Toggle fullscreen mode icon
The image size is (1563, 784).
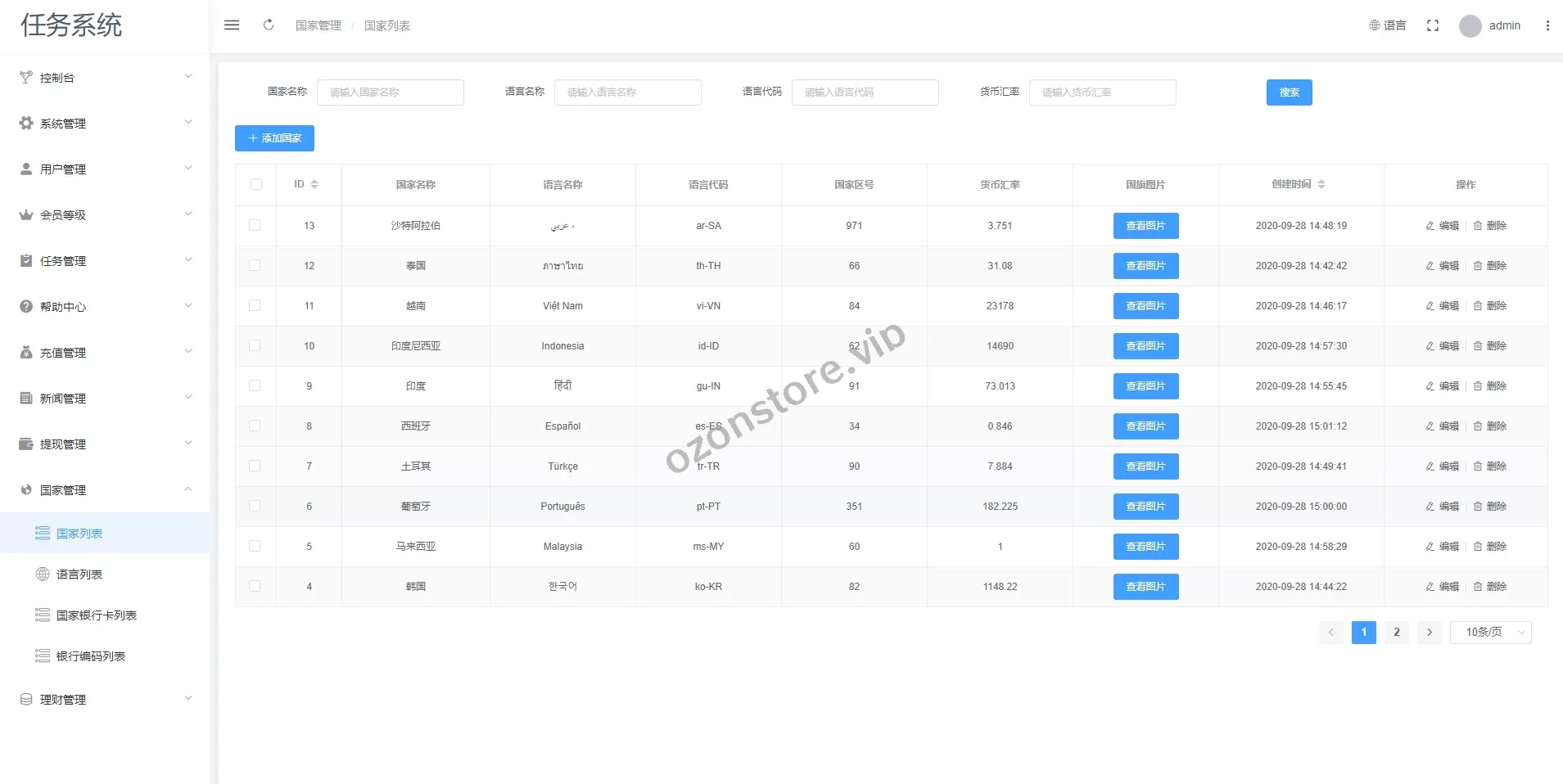click(1432, 25)
